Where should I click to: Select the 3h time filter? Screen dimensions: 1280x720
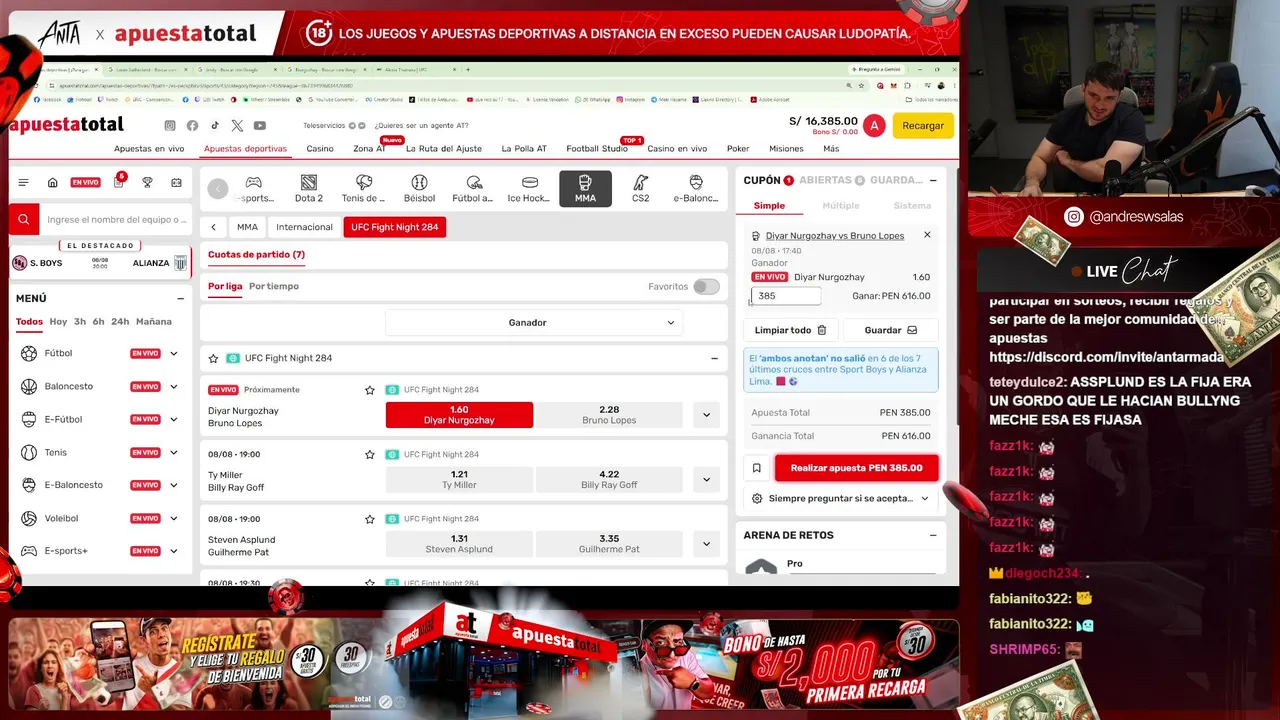(80, 322)
